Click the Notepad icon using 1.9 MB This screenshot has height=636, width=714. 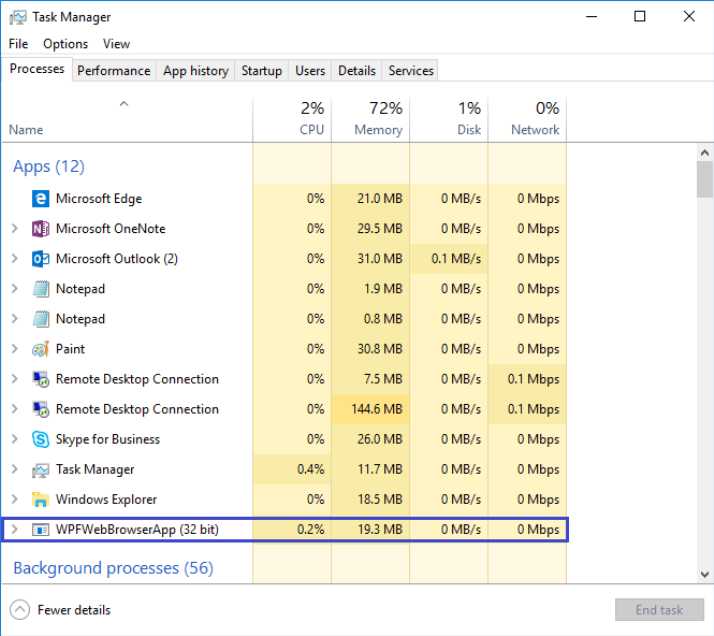click(41, 289)
